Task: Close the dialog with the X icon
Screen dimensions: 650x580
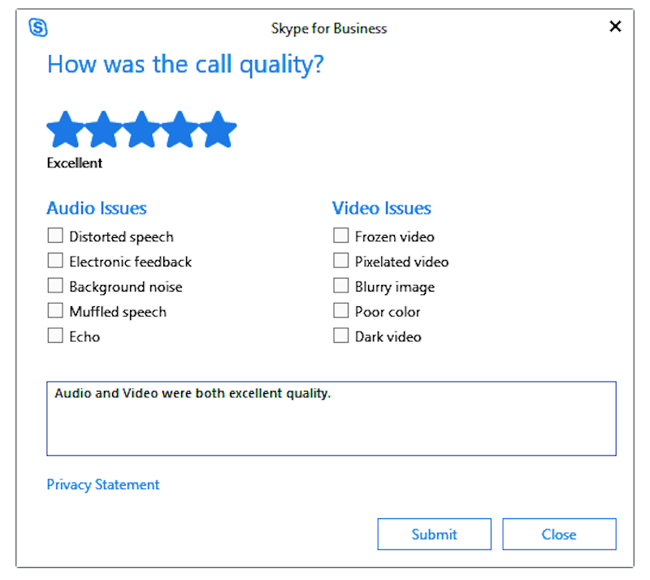Action: (x=615, y=27)
